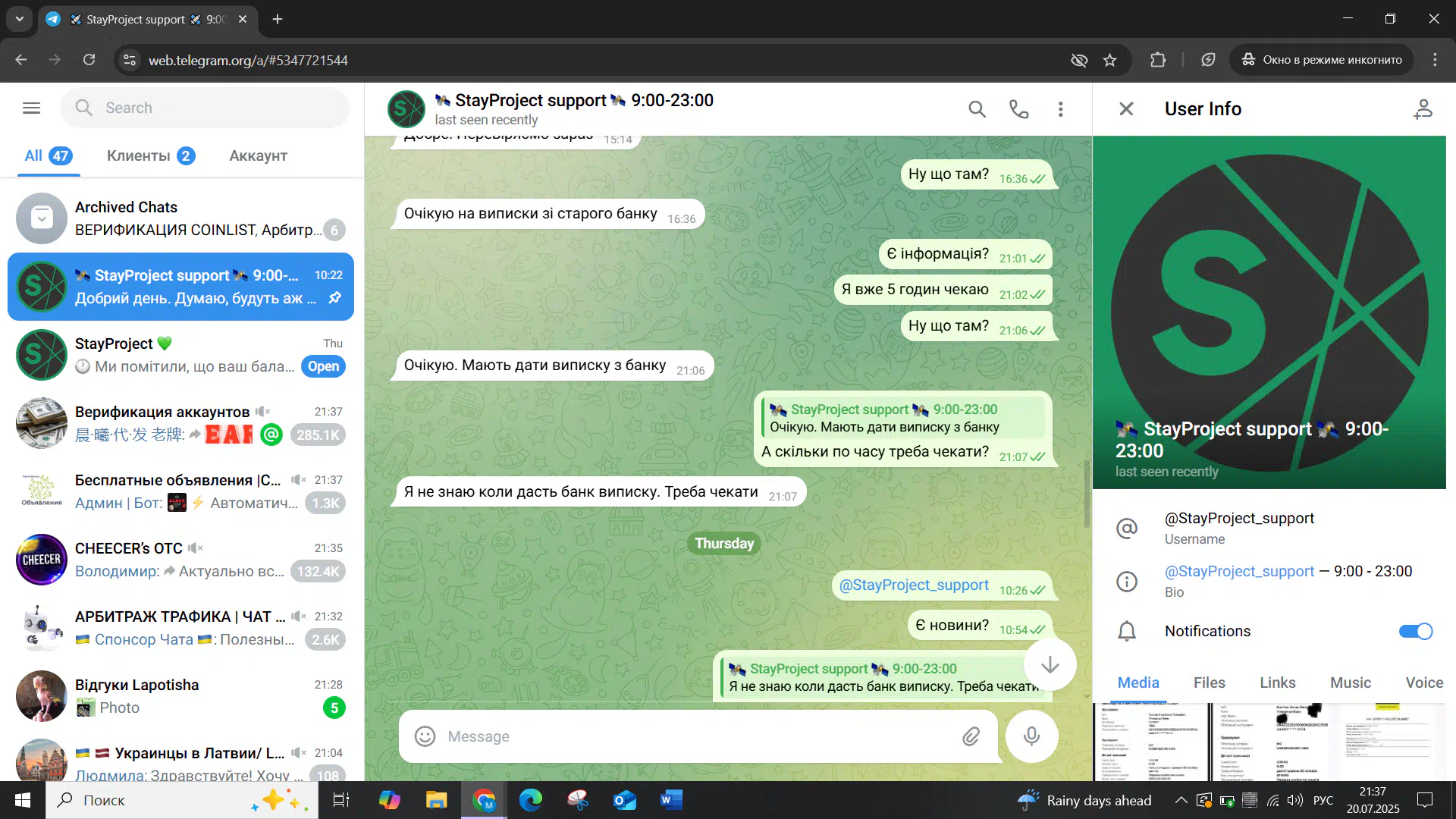
Task: Open Outlook from the taskbar
Action: tap(624, 800)
